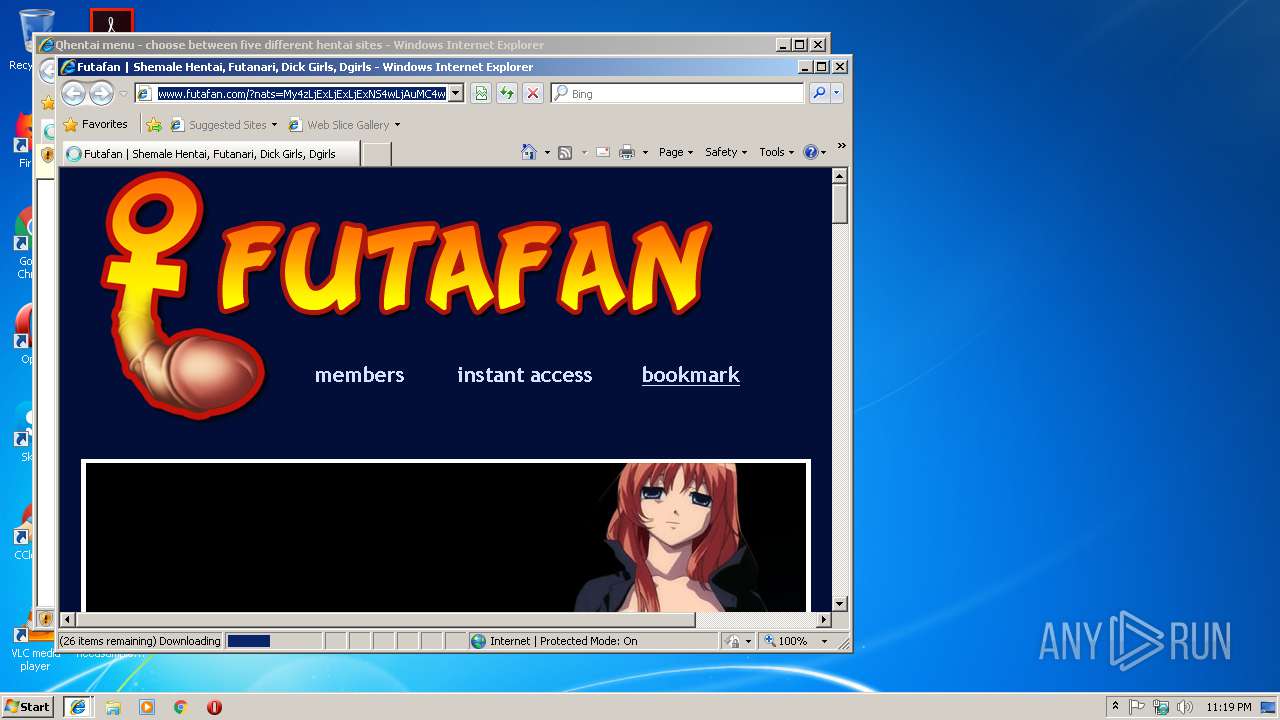The height and width of the screenshot is (720, 1280).
Task: Click the instant access link
Action: coord(524,375)
